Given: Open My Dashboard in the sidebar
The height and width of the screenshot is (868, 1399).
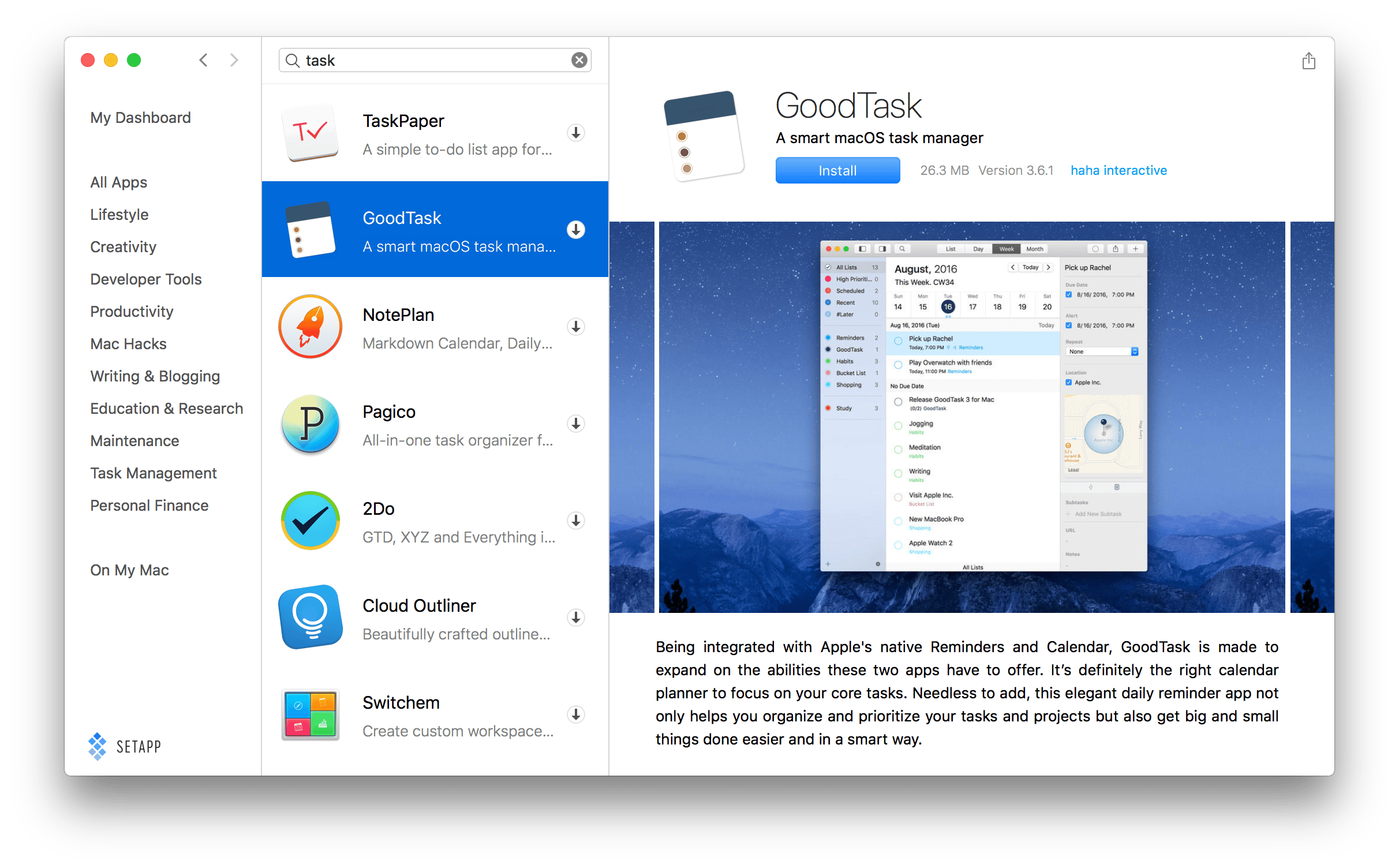Looking at the screenshot, I should pyautogui.click(x=140, y=118).
